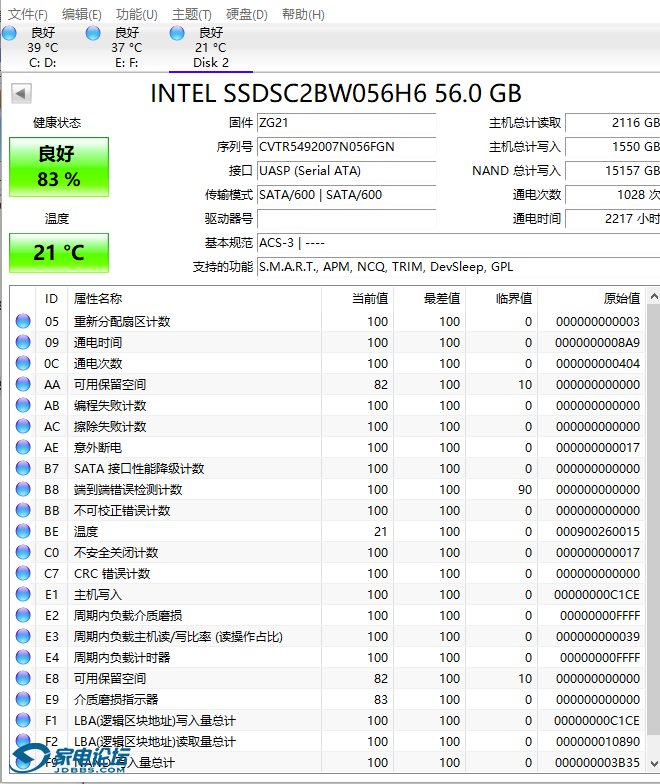Click the status icon for attribute E9
The image size is (660, 784).
tap(23, 699)
